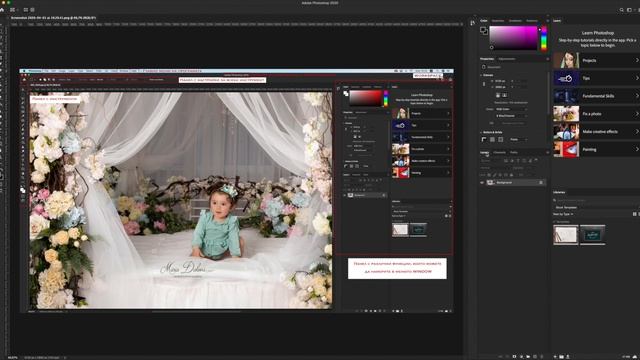
Task: Open Fundamental Skills in Learn panel
Action: tap(596, 96)
